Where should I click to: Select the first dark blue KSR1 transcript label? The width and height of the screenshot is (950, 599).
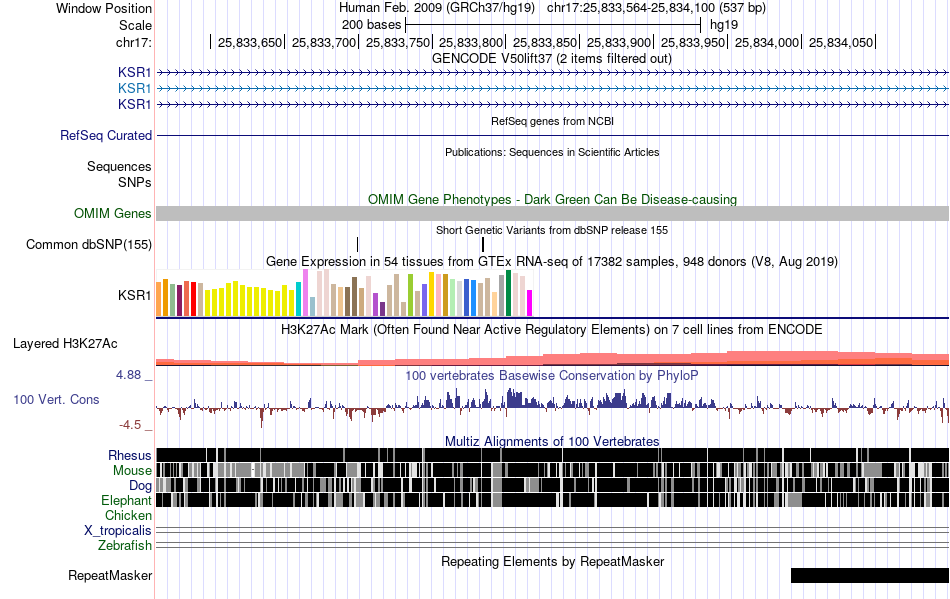pyautogui.click(x=135, y=72)
